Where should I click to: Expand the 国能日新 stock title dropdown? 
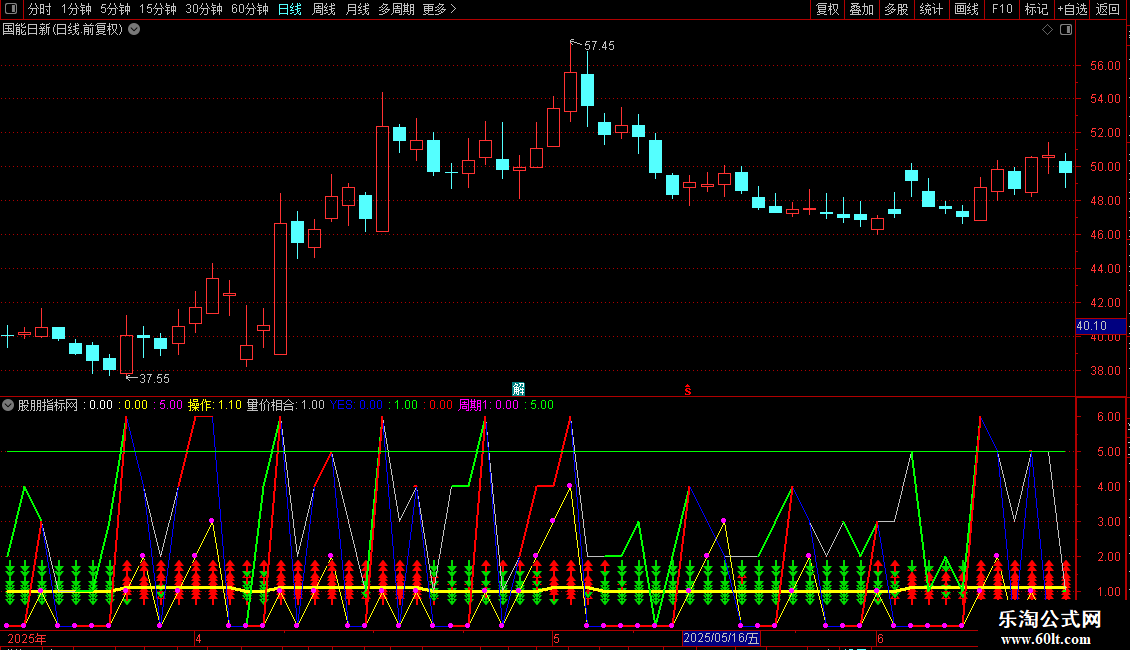134,29
